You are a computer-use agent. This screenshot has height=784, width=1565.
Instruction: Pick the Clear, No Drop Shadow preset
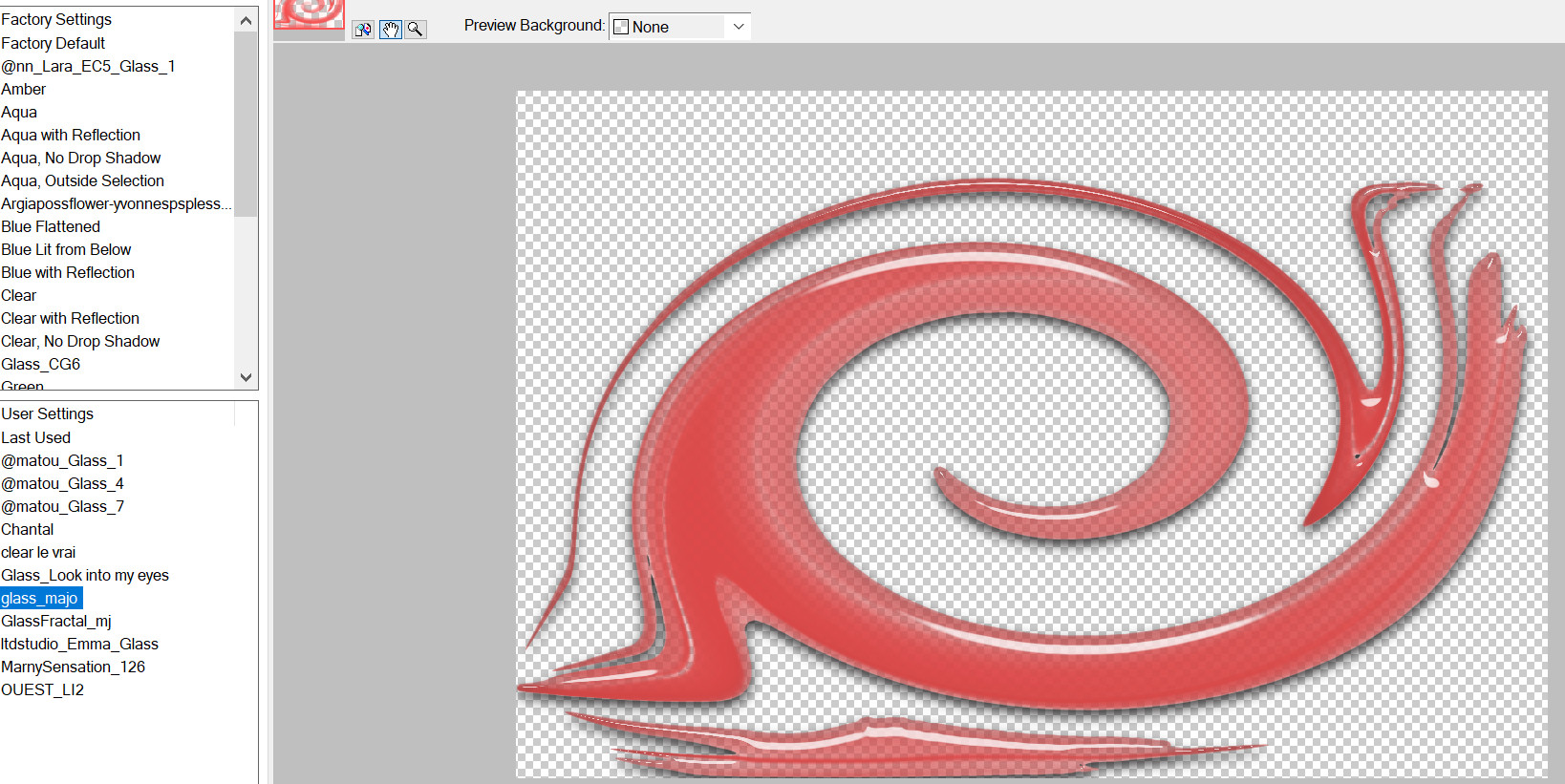coord(80,341)
